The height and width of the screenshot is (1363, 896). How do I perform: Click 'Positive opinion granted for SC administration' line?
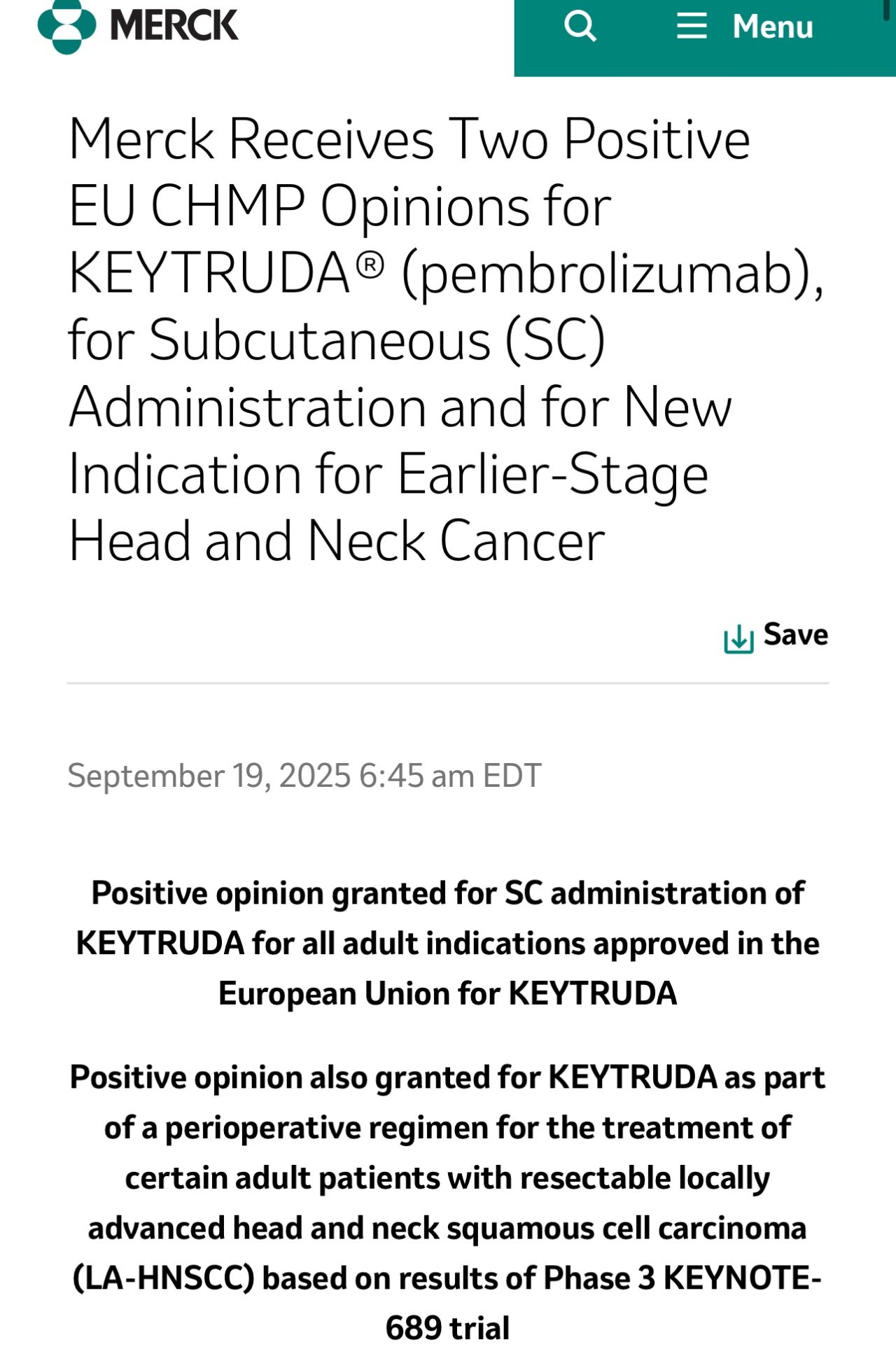coord(447,893)
